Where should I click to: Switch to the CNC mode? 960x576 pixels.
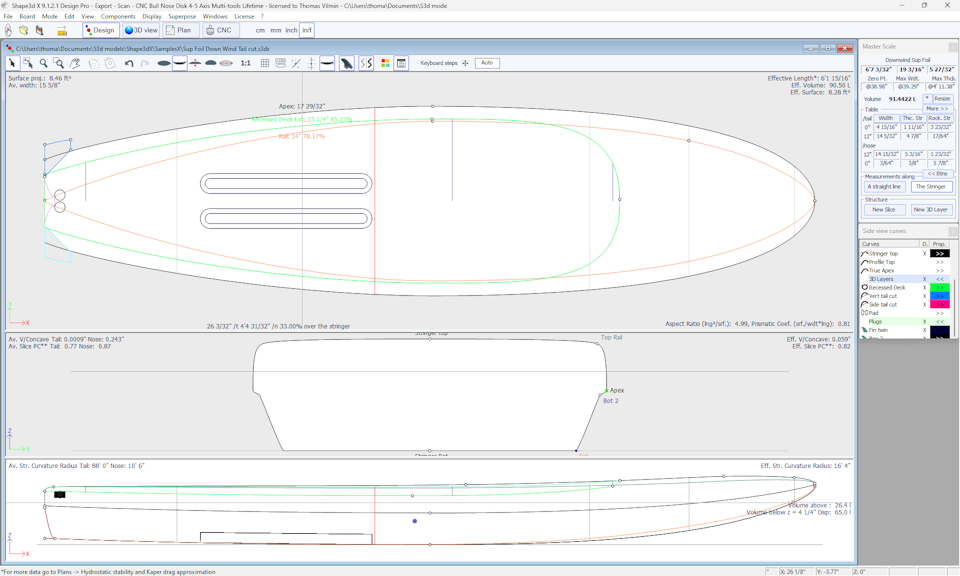[219, 30]
